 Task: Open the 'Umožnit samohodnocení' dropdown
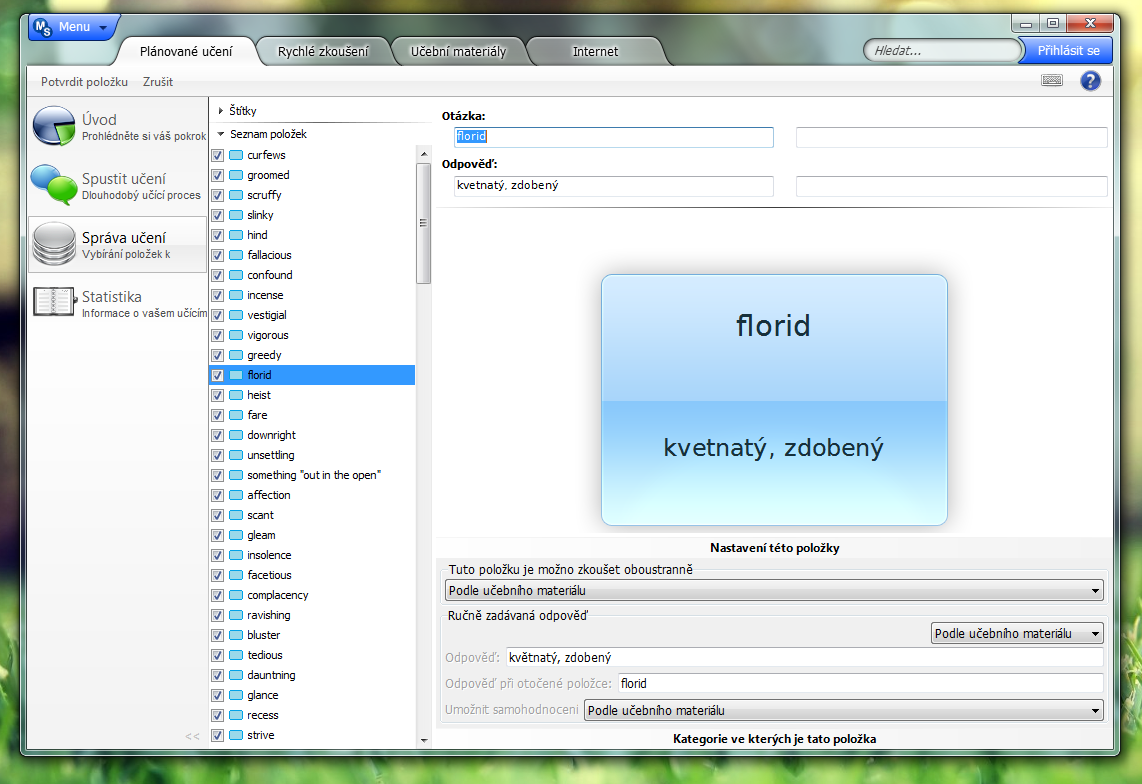click(x=843, y=711)
